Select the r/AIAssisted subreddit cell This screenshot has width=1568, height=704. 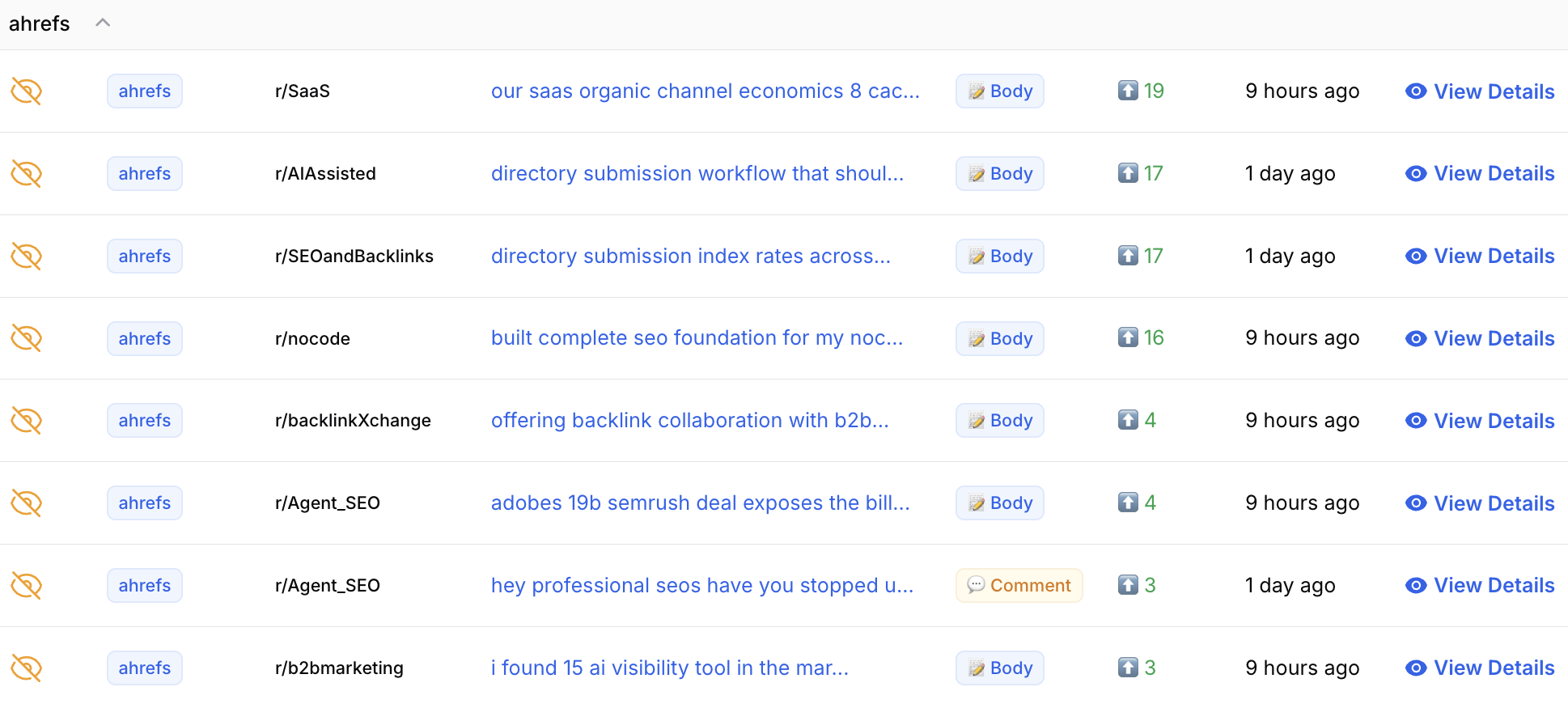click(x=325, y=174)
